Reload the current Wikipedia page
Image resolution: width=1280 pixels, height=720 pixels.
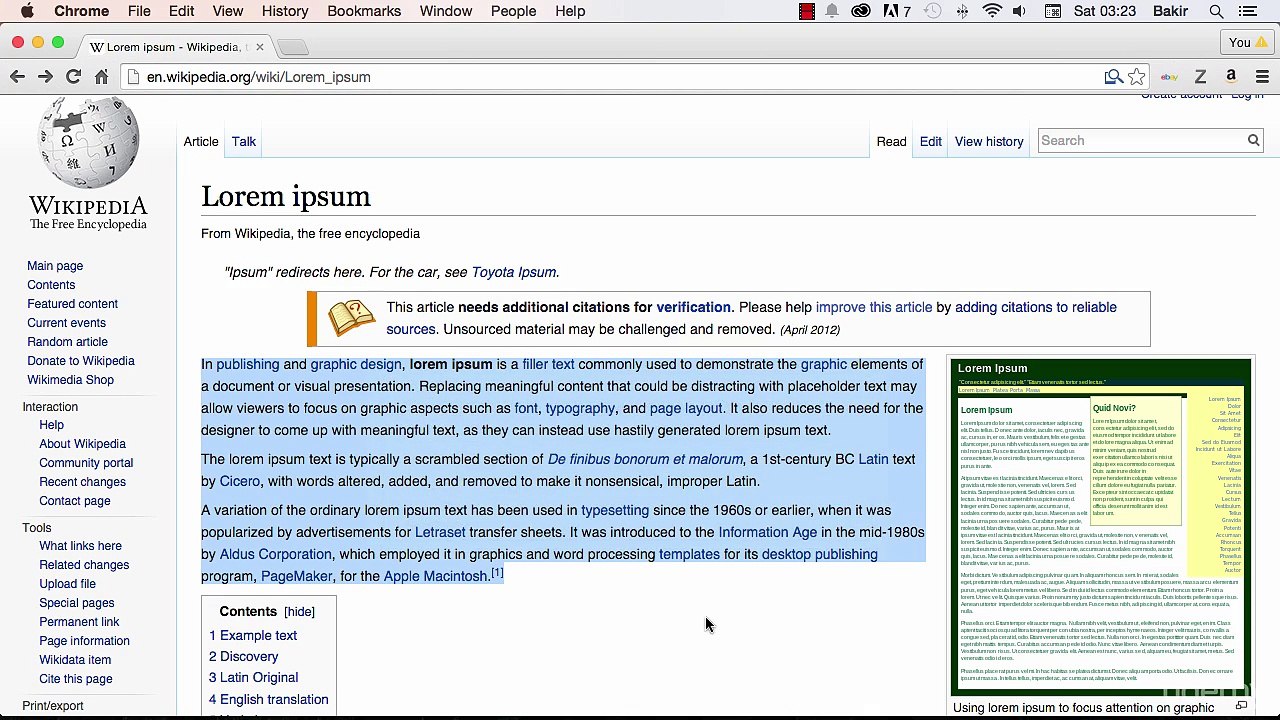click(x=73, y=77)
